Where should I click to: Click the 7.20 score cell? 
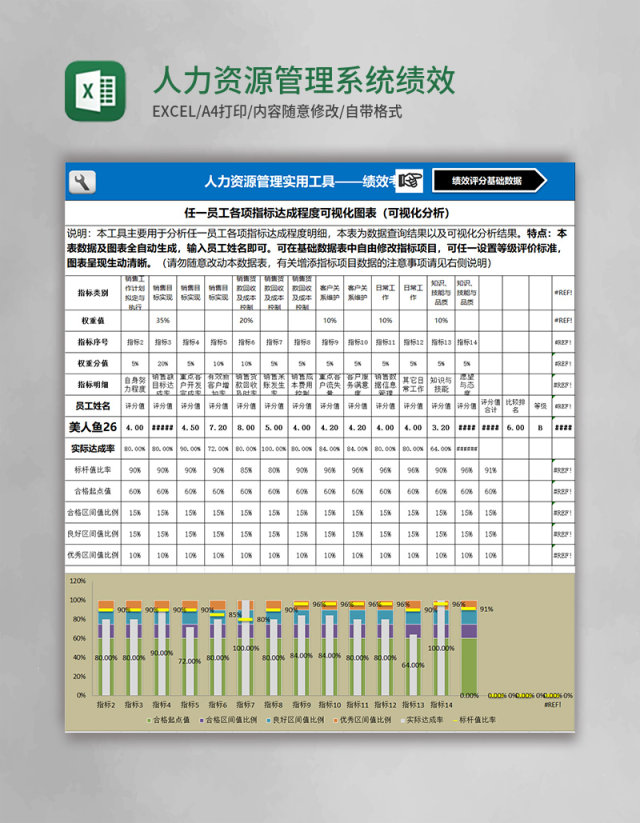[218, 427]
